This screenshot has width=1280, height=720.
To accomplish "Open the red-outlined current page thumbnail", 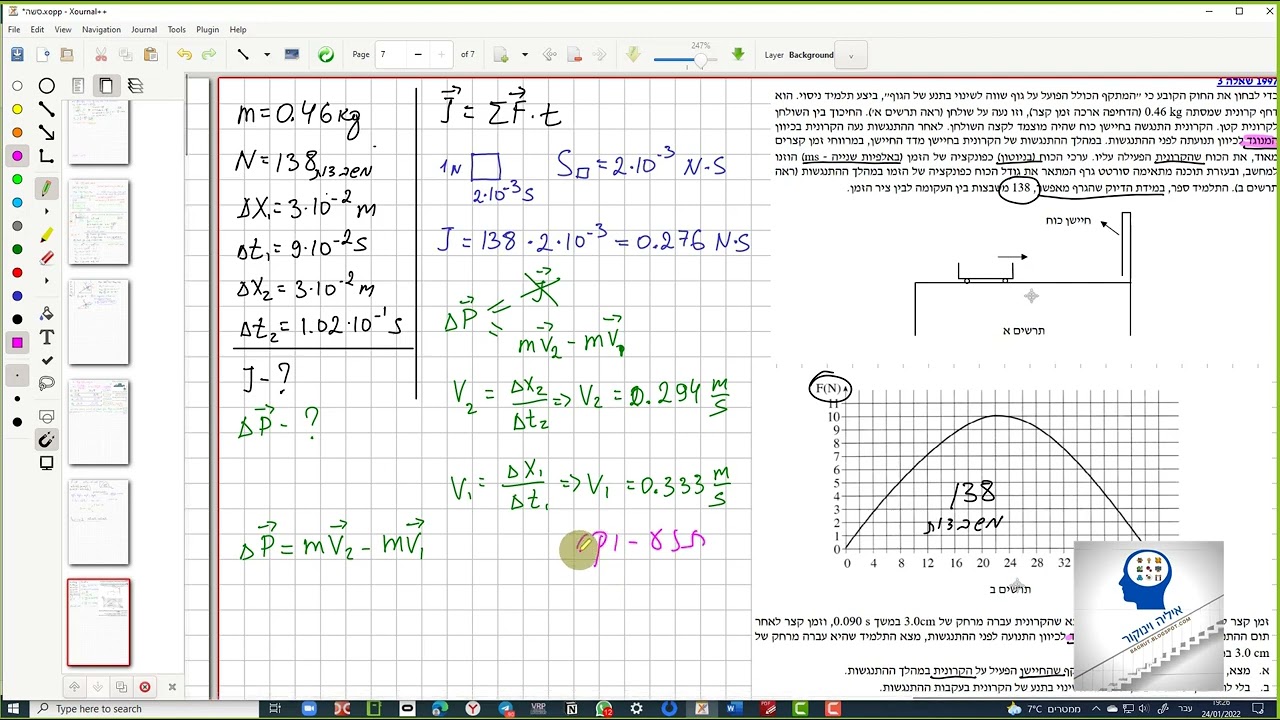I will coord(98,622).
